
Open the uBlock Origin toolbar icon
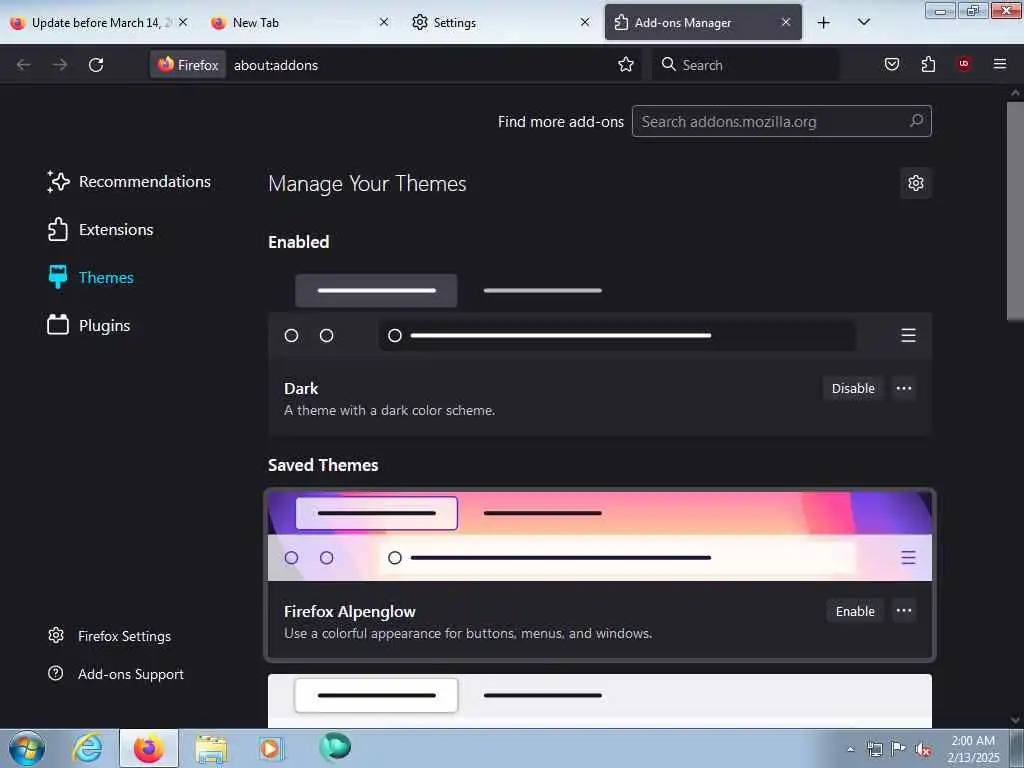point(963,64)
